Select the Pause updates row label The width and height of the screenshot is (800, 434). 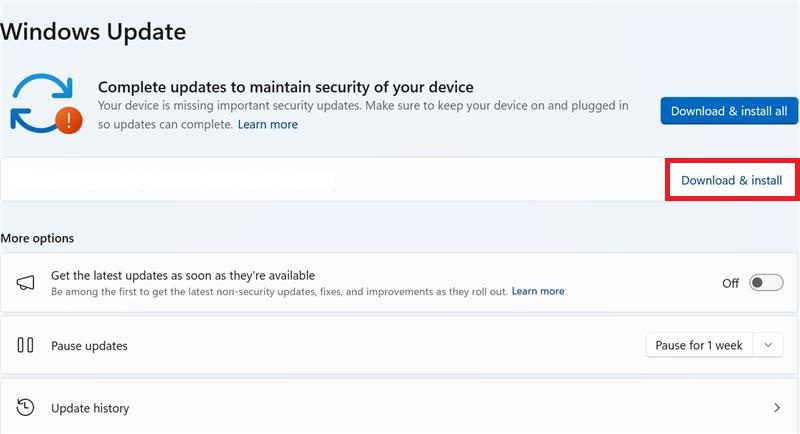pyautogui.click(x=89, y=346)
